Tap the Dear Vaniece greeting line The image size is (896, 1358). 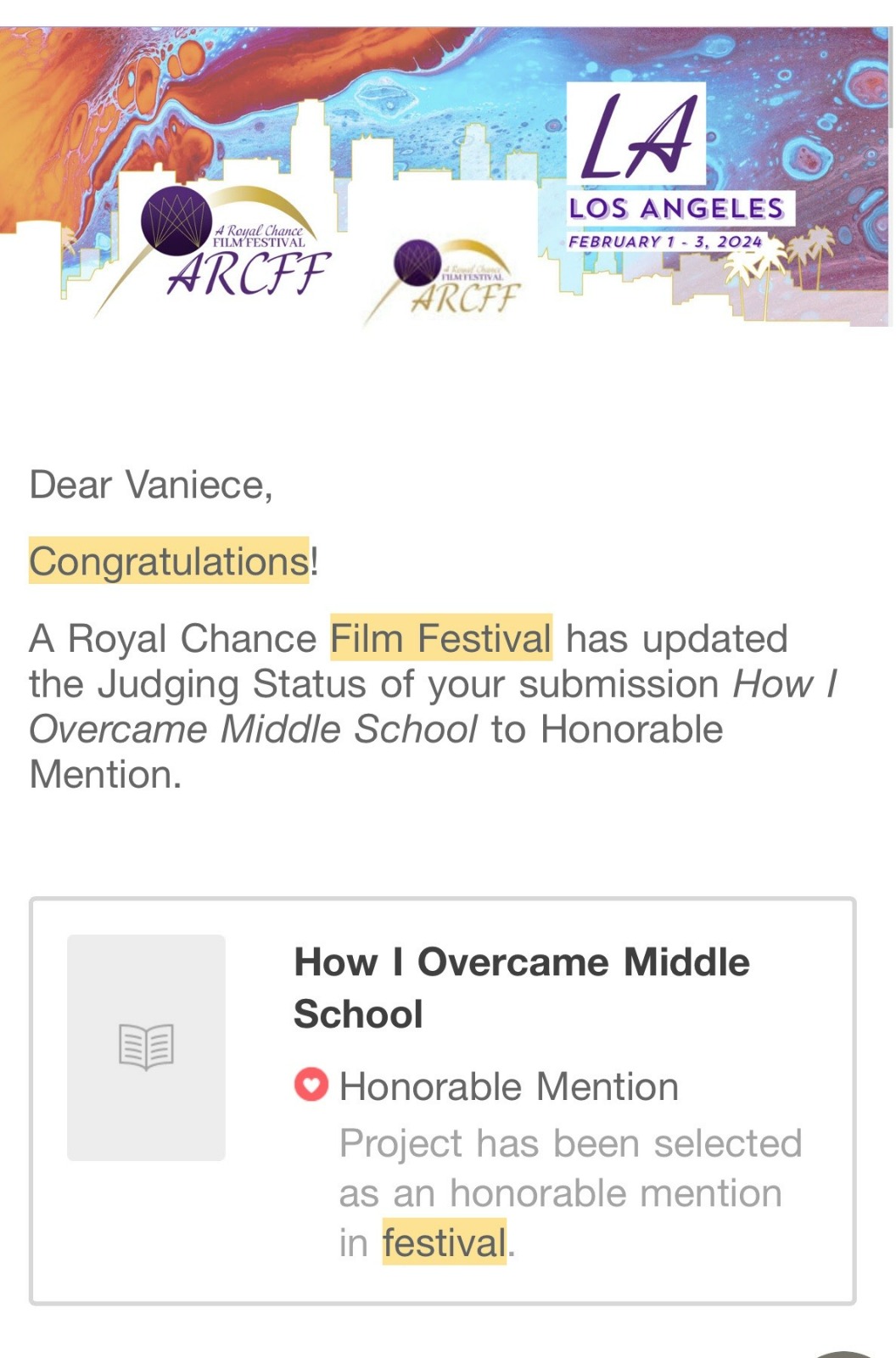(151, 485)
